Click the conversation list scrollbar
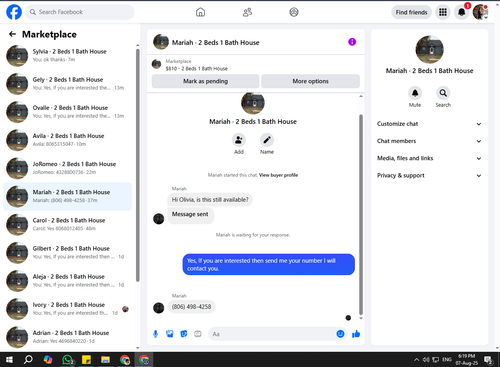The image size is (500, 367). pos(138,165)
